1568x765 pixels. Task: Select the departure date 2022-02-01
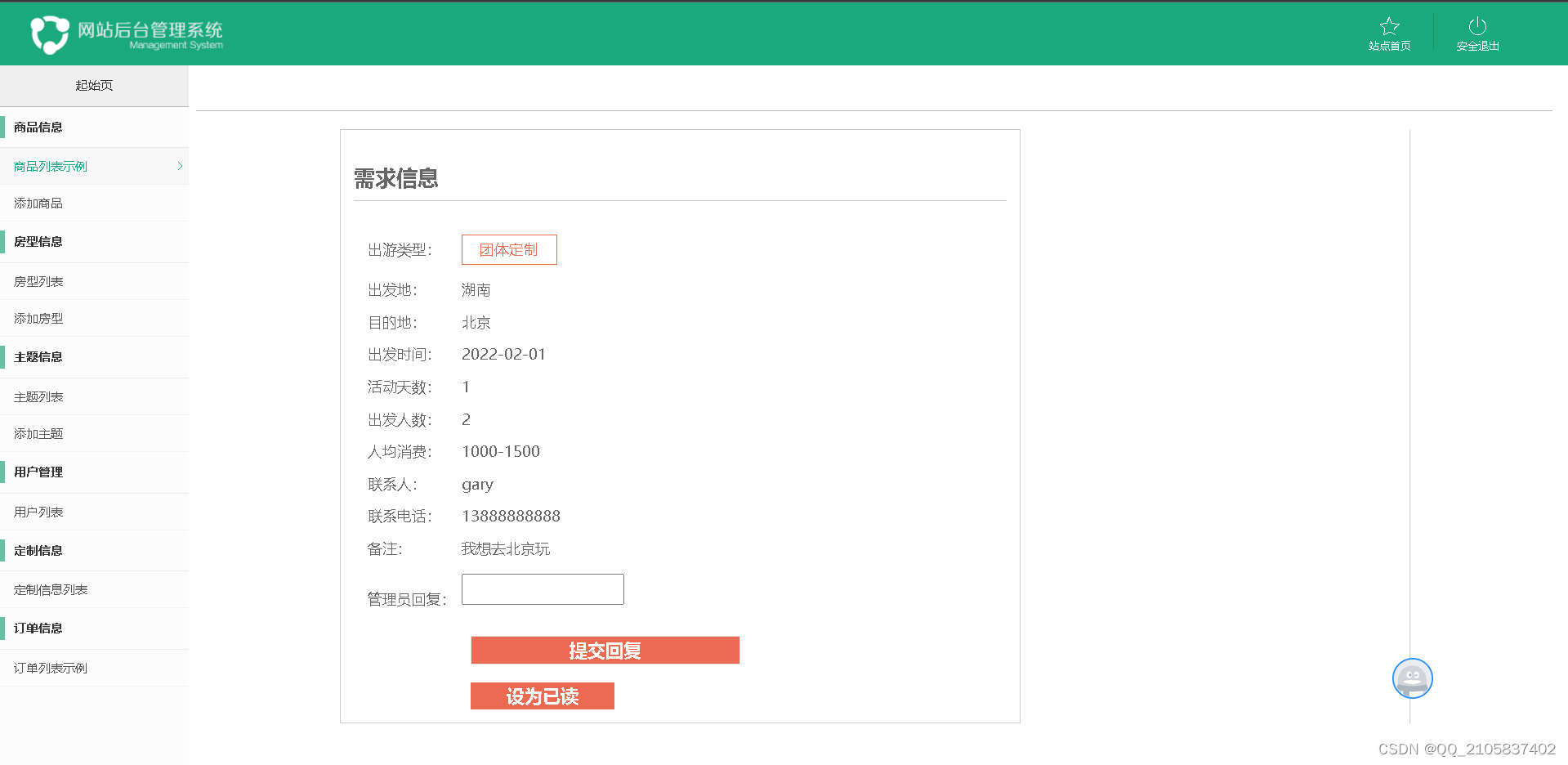[x=503, y=355]
